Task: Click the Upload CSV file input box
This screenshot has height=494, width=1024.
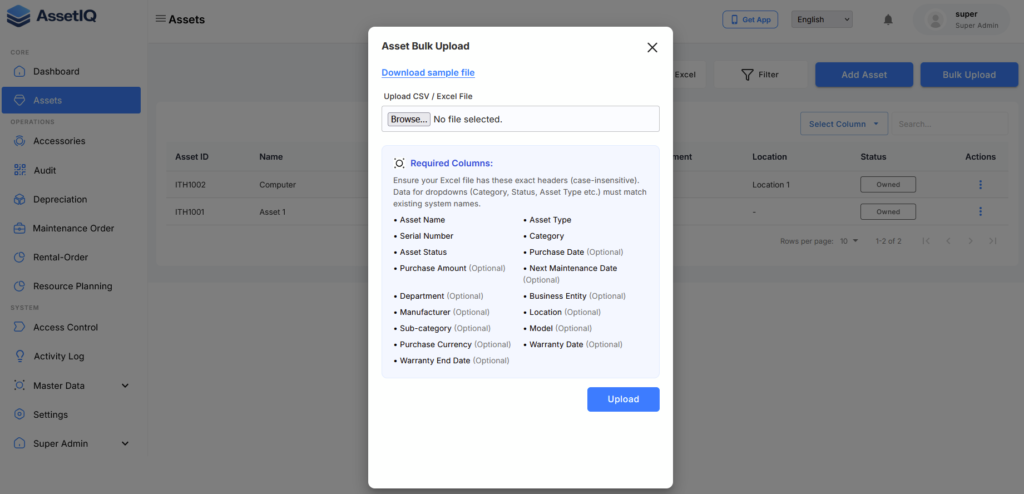Action: pyautogui.click(x=520, y=119)
